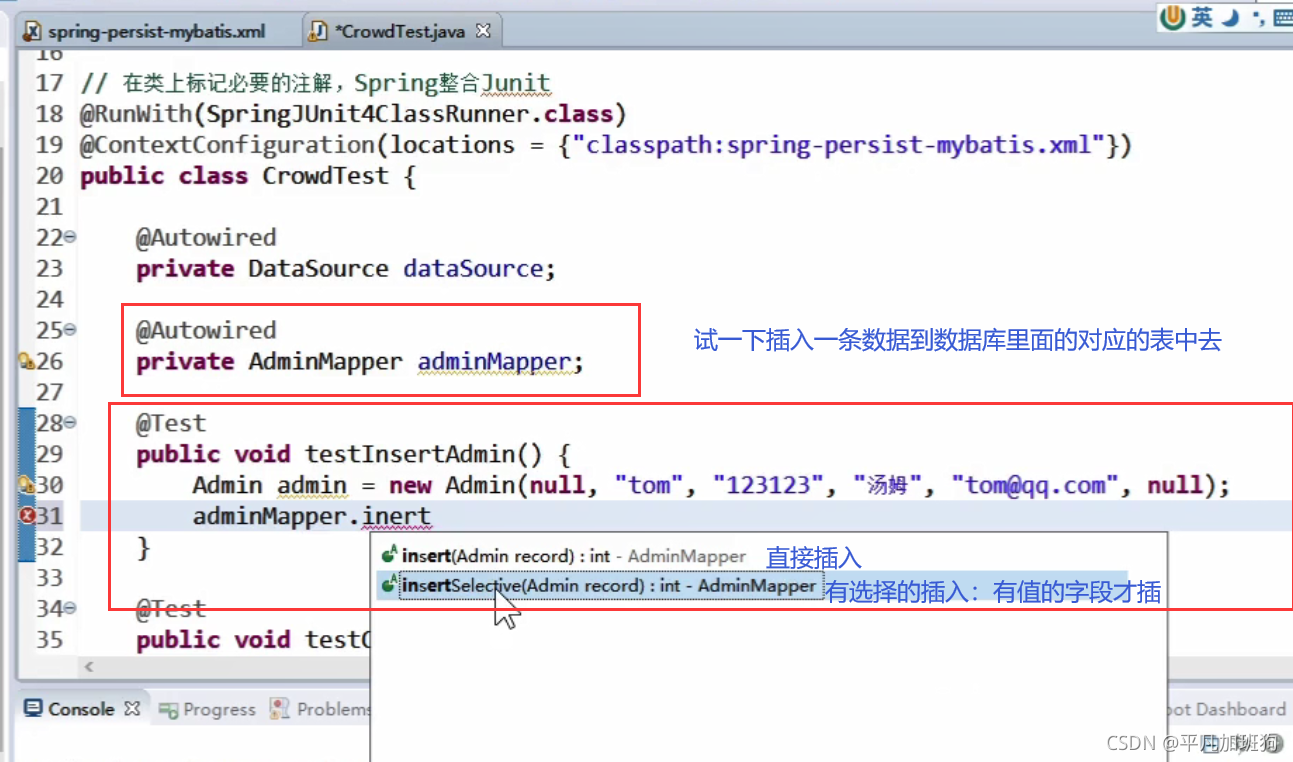Choose insertSelective(Admin record) from the proposals
The width and height of the screenshot is (1293, 762).
598,585
